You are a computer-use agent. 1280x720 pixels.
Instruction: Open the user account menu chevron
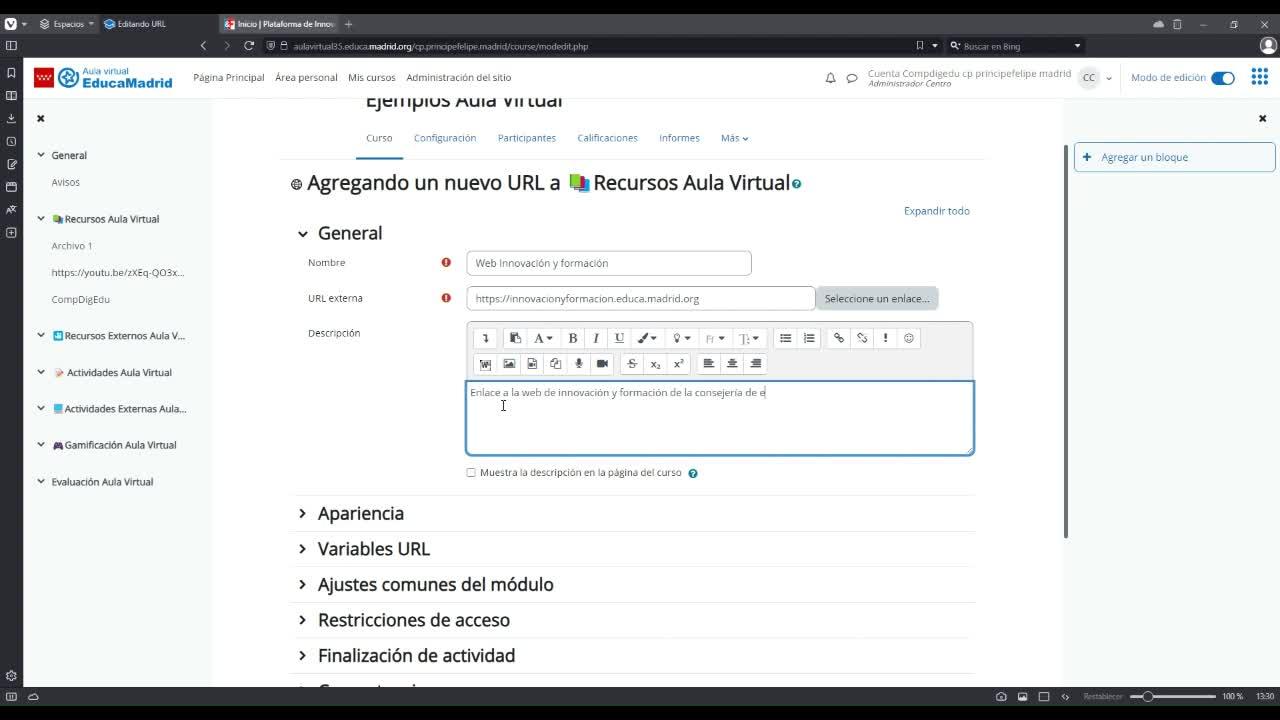1108,79
